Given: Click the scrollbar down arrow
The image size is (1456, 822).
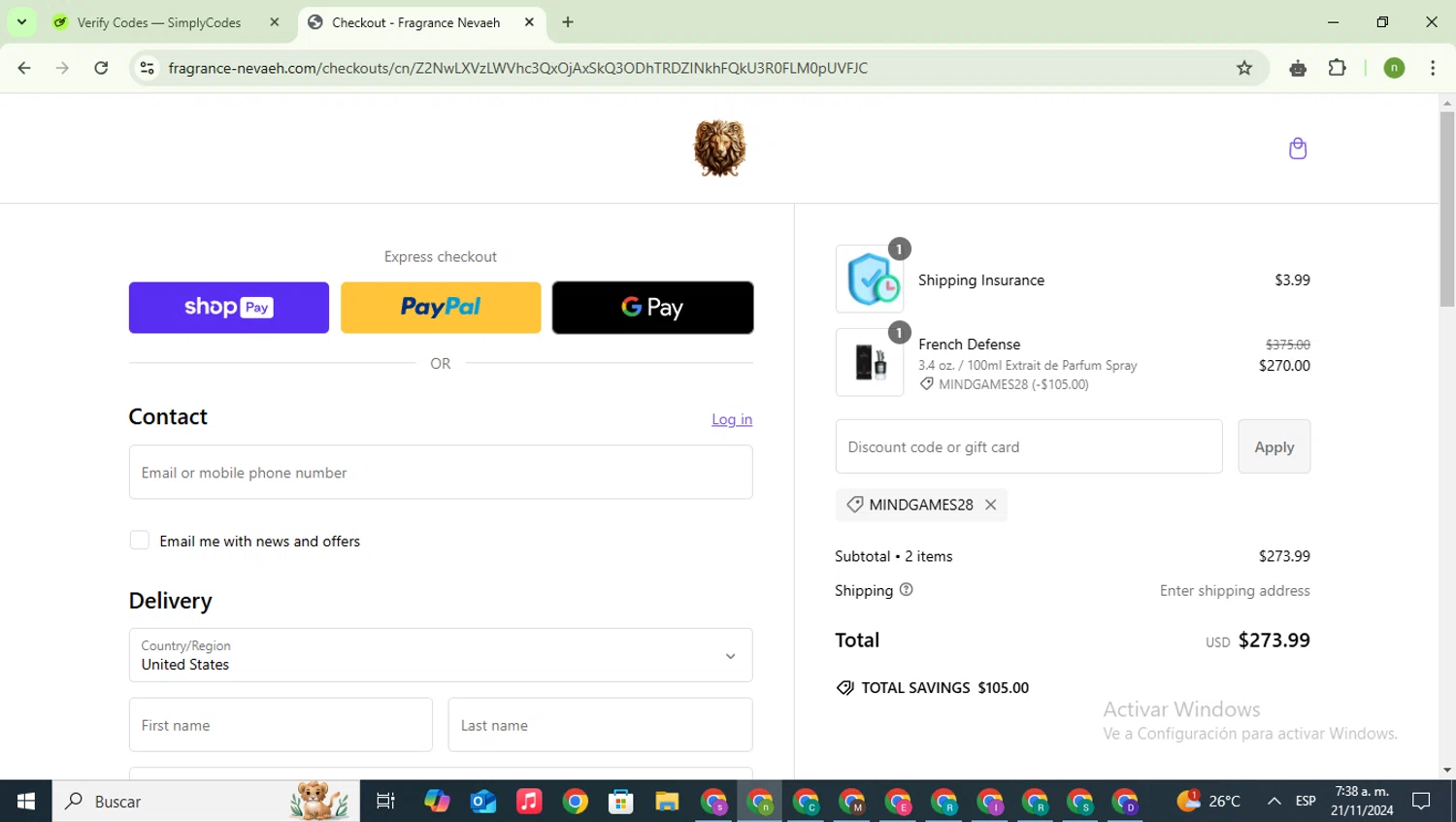Looking at the screenshot, I should (x=1447, y=771).
